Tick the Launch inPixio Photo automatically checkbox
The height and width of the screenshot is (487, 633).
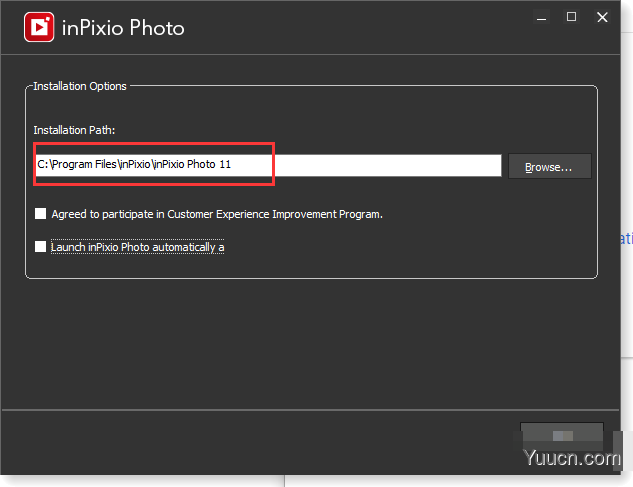point(40,246)
